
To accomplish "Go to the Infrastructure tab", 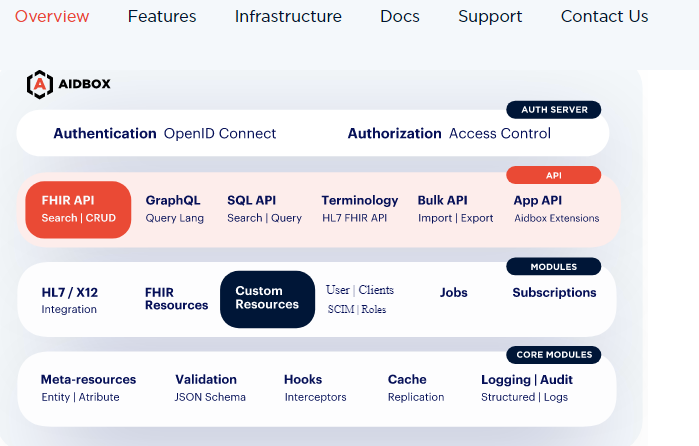I will point(288,16).
